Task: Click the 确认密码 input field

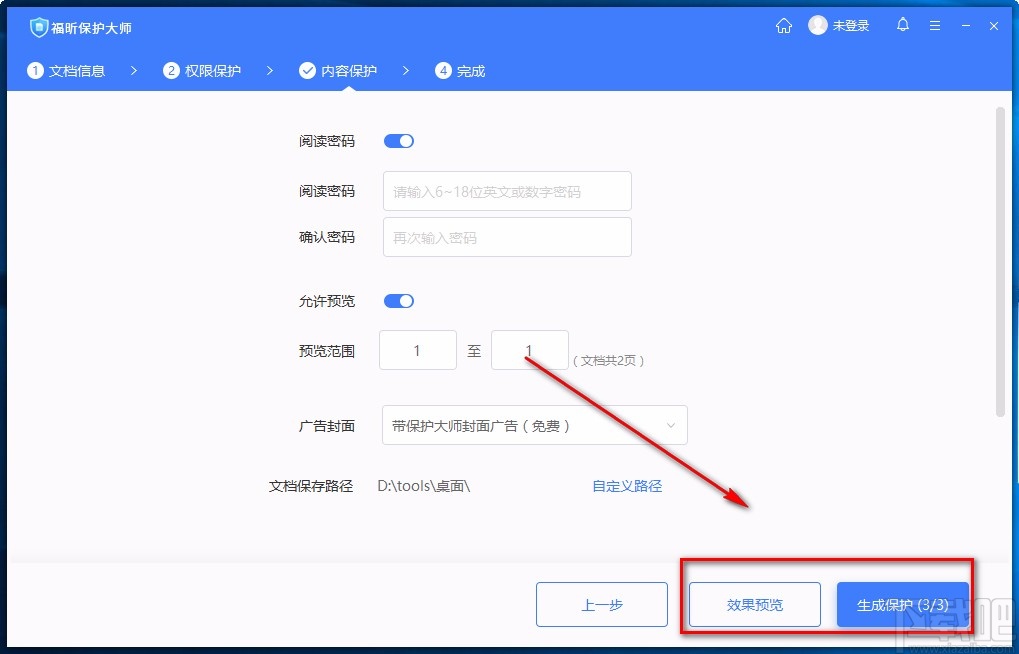Action: (x=507, y=237)
